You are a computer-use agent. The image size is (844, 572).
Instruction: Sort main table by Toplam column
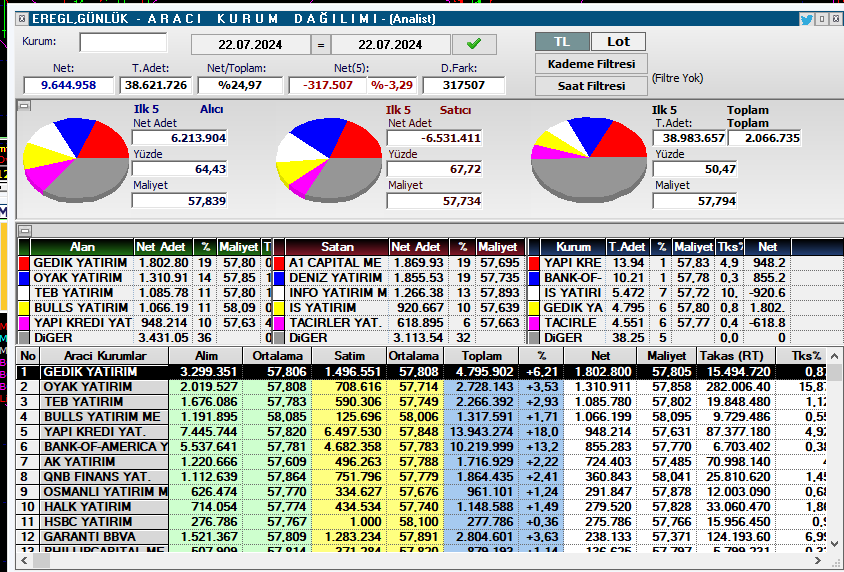click(481, 356)
